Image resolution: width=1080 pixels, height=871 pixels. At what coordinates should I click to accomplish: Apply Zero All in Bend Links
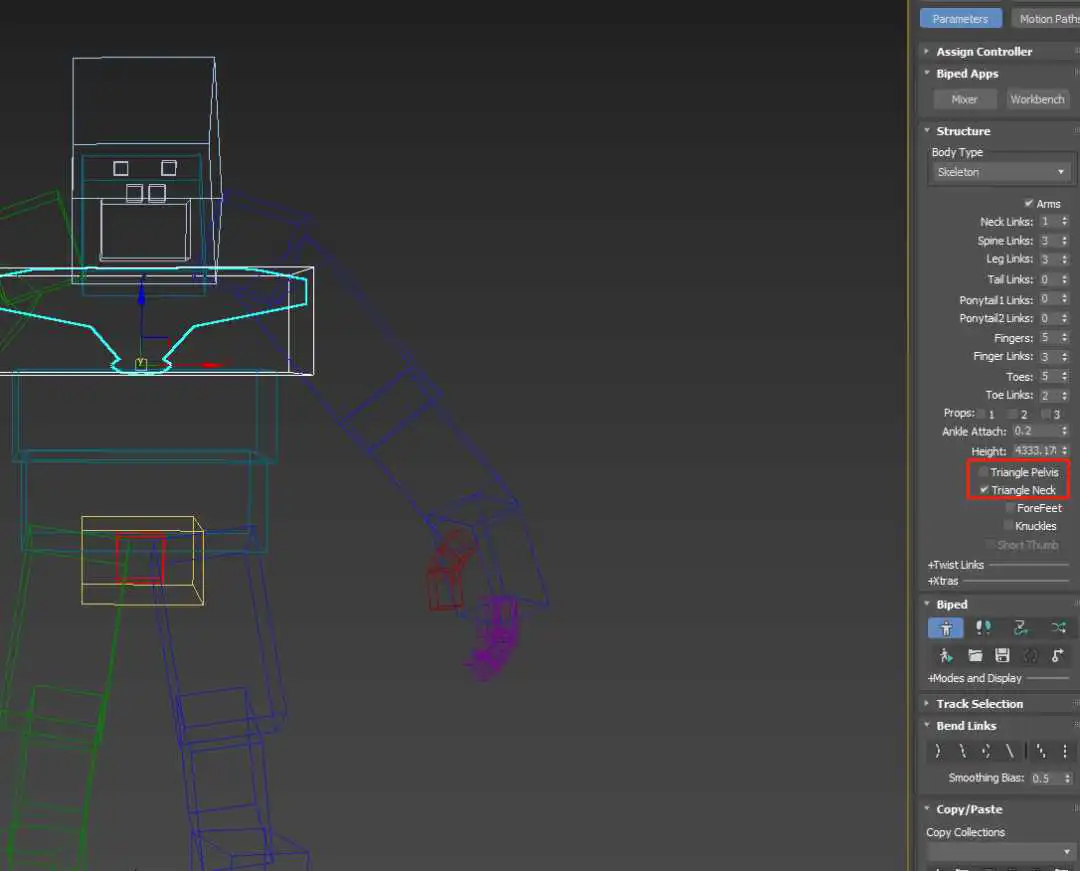(1065, 751)
